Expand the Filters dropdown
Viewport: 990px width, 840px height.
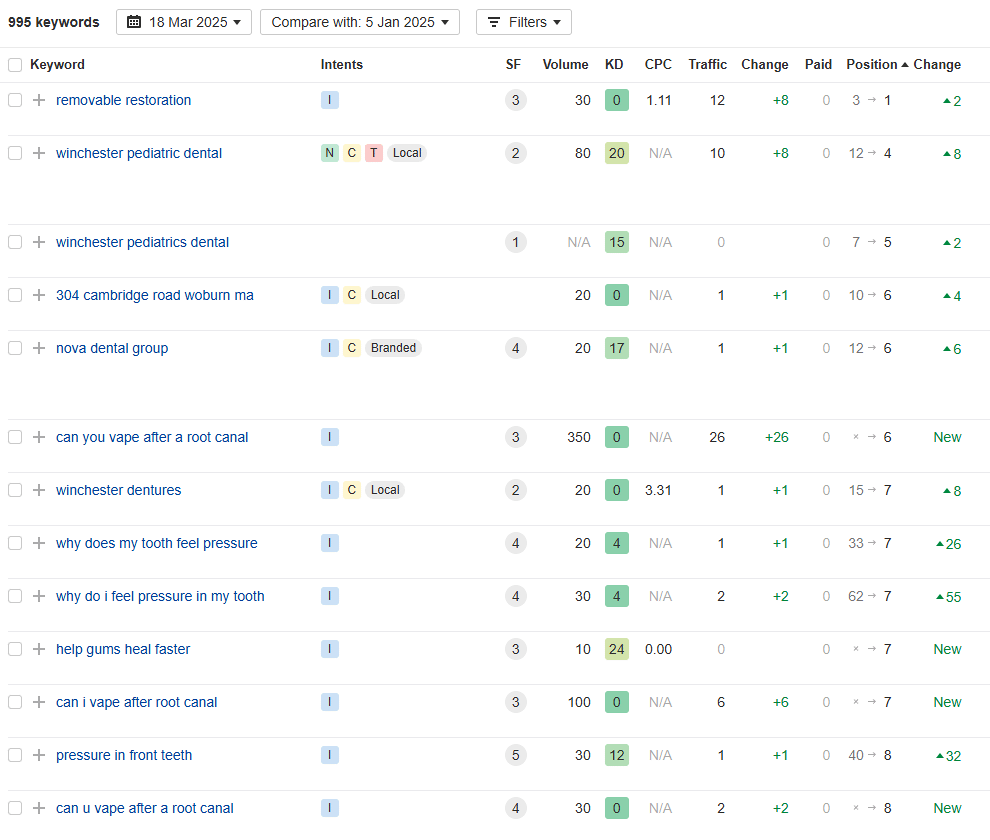point(523,22)
